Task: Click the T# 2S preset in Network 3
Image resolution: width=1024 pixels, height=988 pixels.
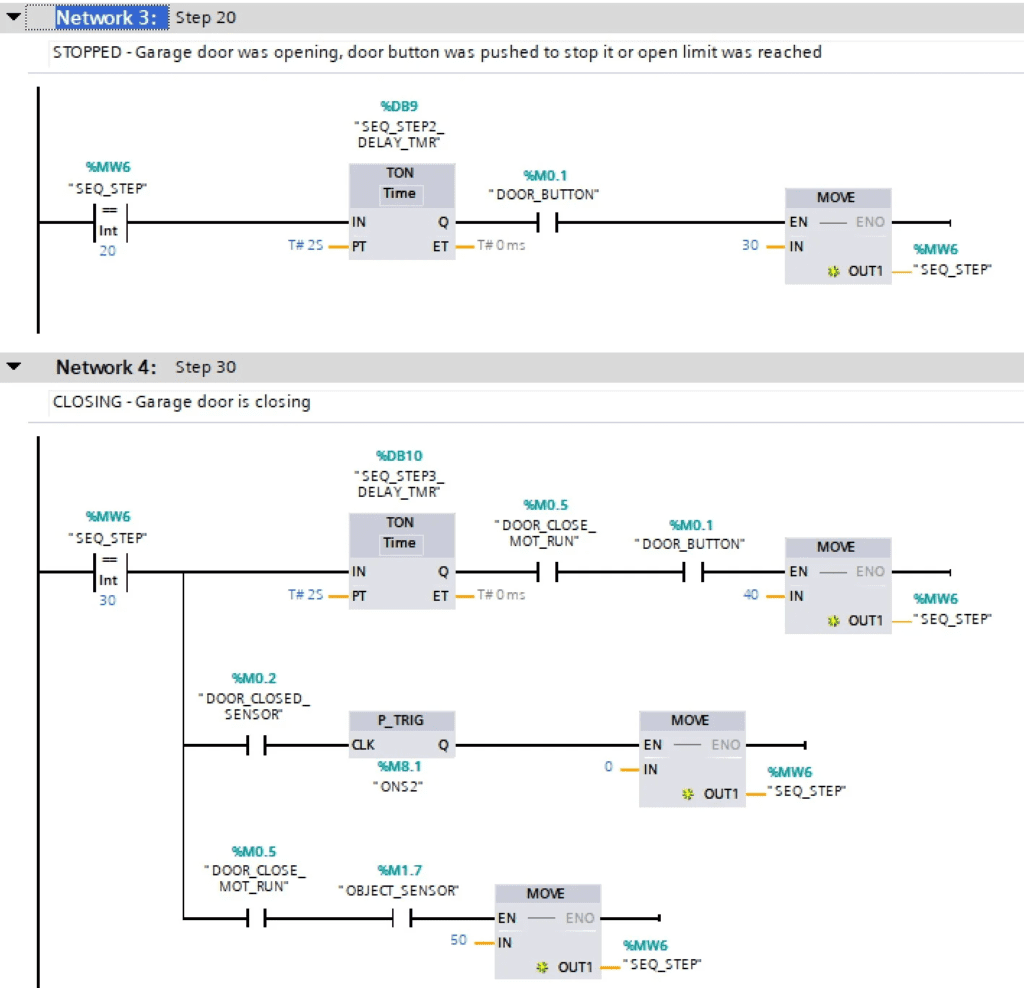Action: pos(306,245)
